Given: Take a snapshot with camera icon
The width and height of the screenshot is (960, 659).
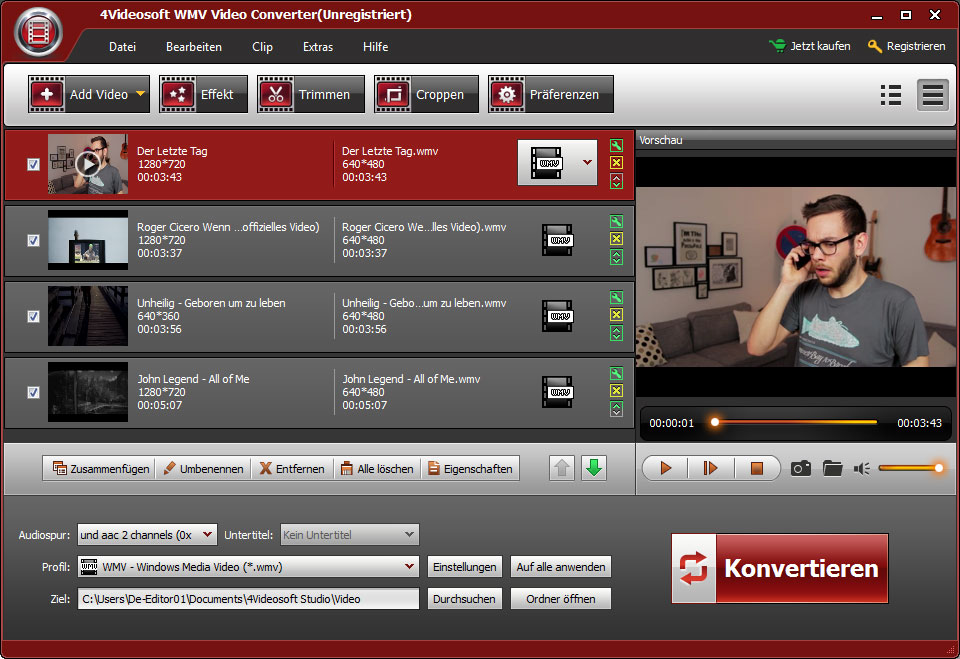Looking at the screenshot, I should 801,469.
